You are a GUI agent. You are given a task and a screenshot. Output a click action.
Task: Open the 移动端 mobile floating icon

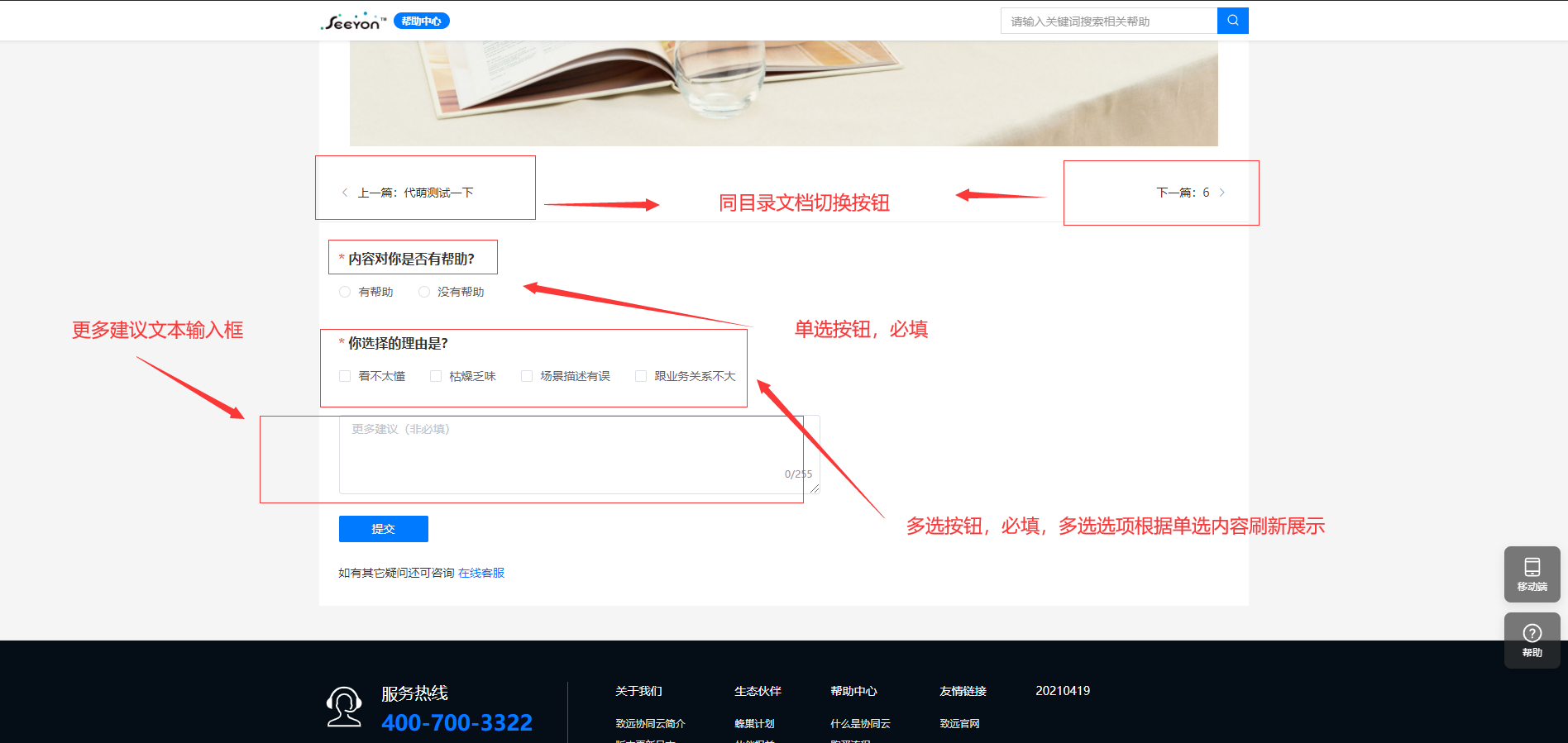coord(1532,574)
